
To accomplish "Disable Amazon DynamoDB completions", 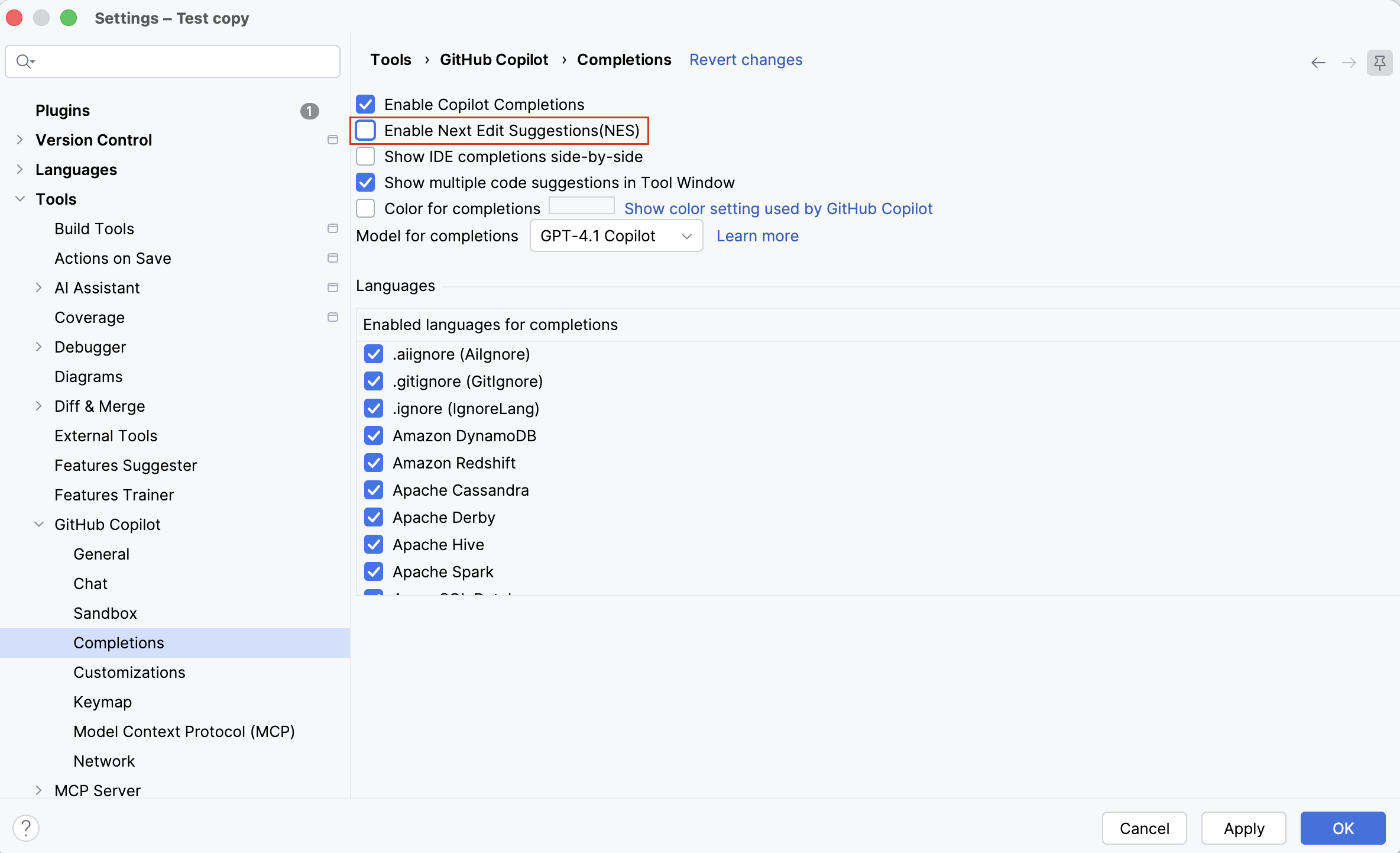I will pos(374,435).
